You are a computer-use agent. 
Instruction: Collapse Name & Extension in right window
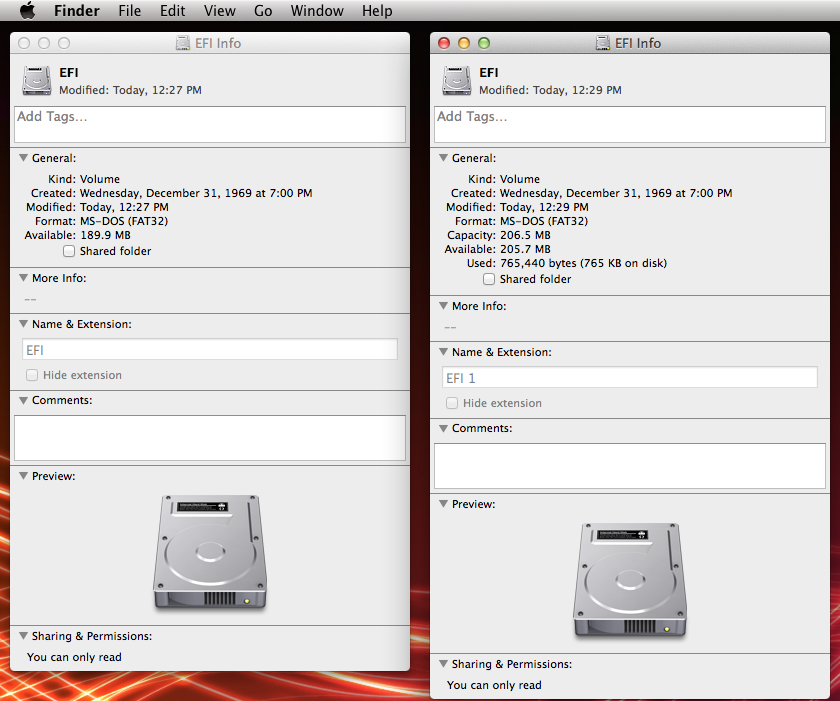444,352
